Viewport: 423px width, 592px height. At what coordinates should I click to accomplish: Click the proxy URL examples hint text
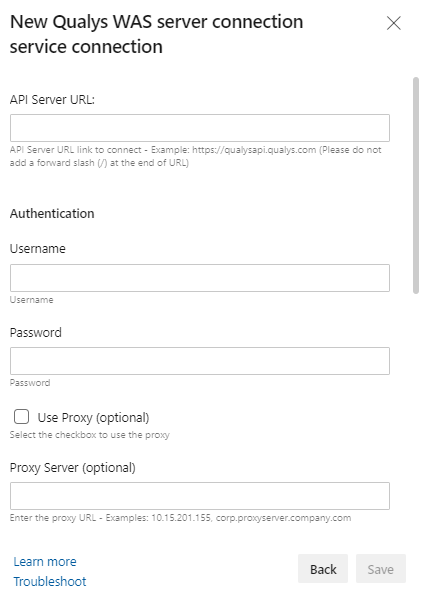click(181, 518)
